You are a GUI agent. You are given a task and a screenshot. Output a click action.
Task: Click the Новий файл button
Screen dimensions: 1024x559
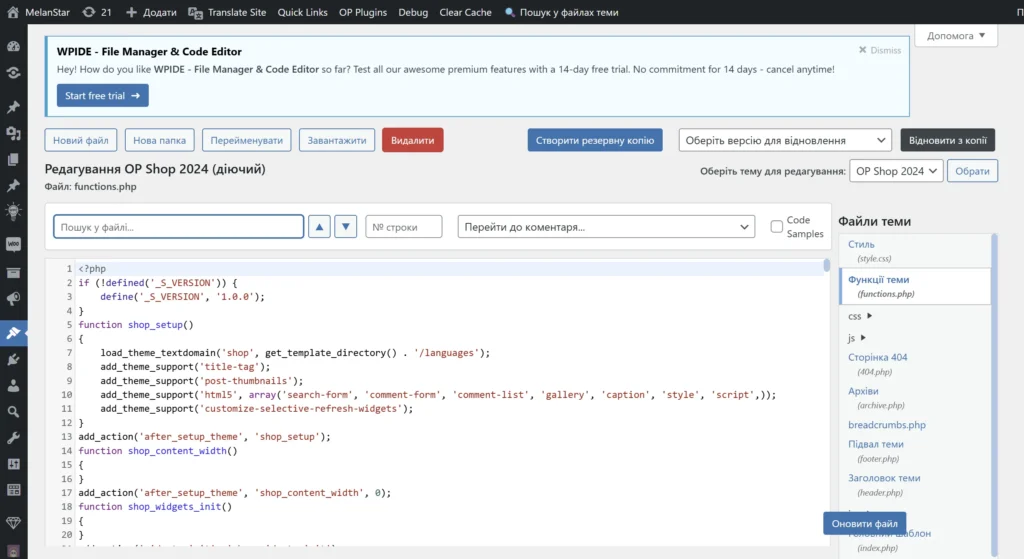point(81,140)
